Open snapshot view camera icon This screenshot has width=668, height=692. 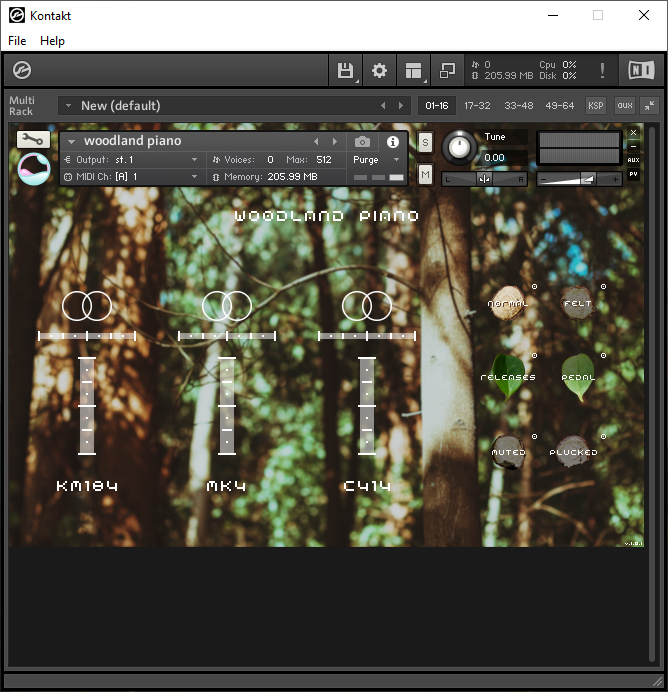click(362, 142)
